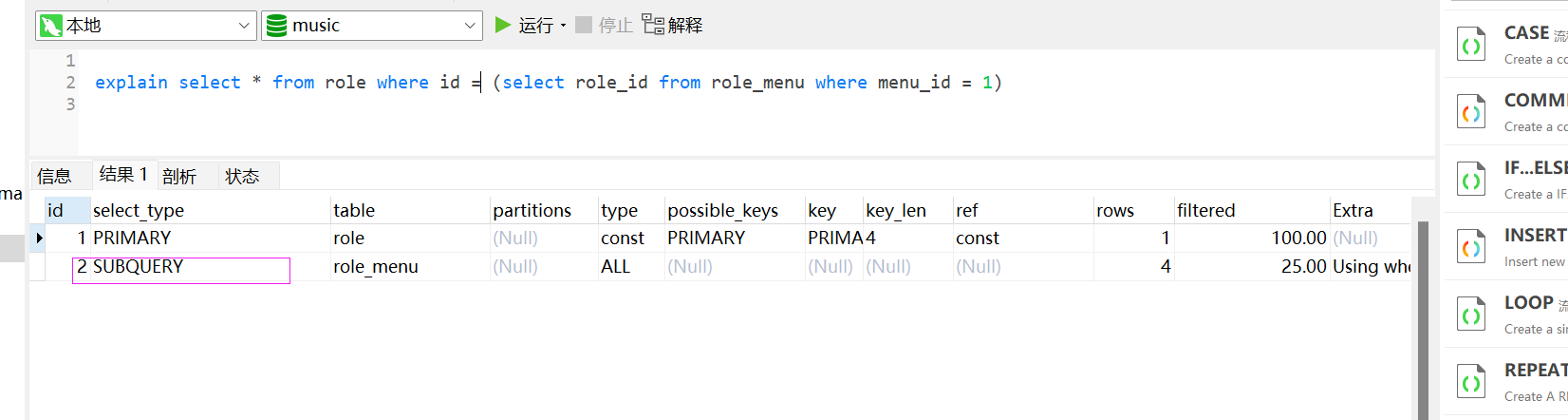Click the select_type column header
The height and width of the screenshot is (420, 1568).
139,210
